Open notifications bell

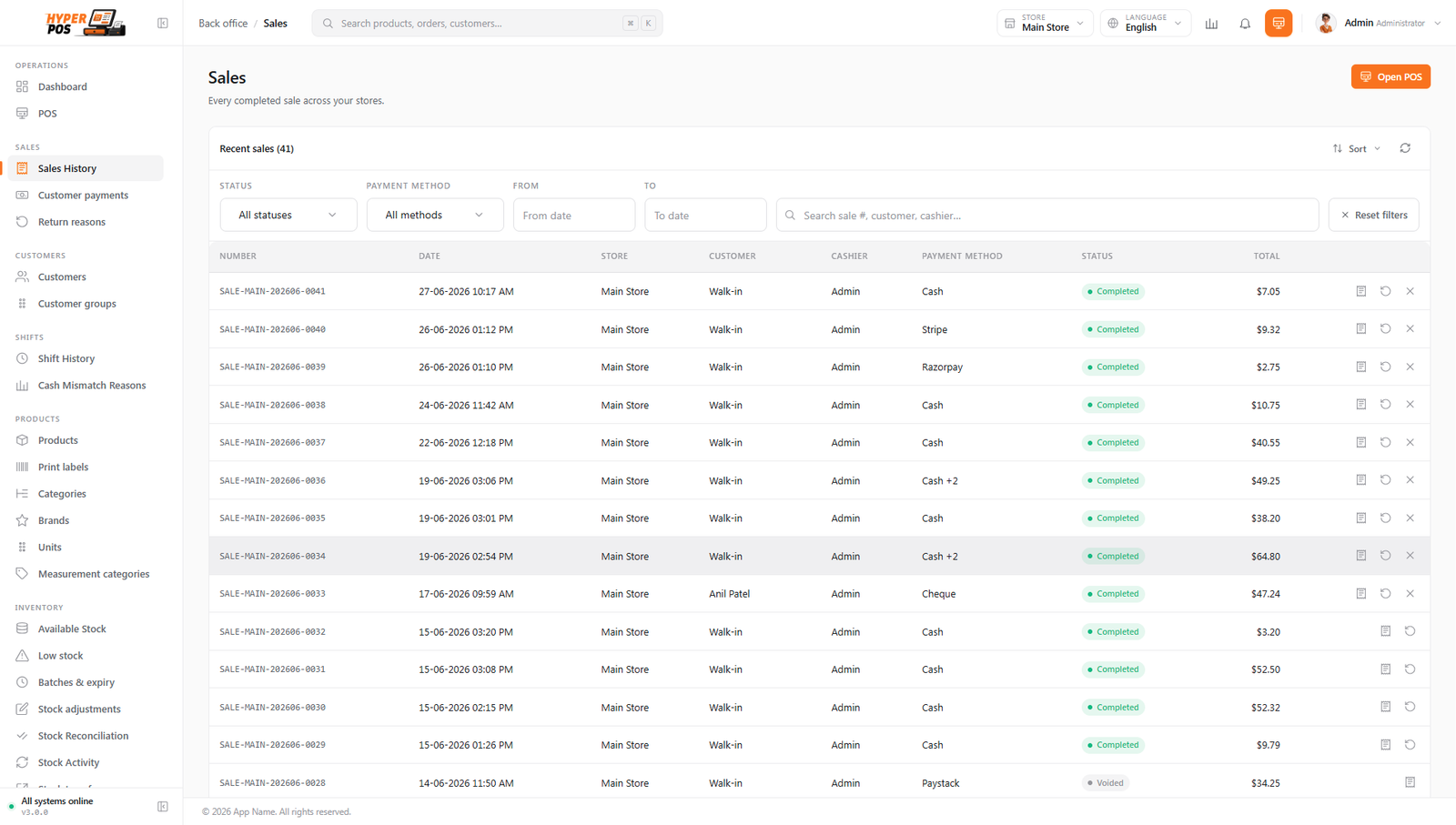(1245, 24)
